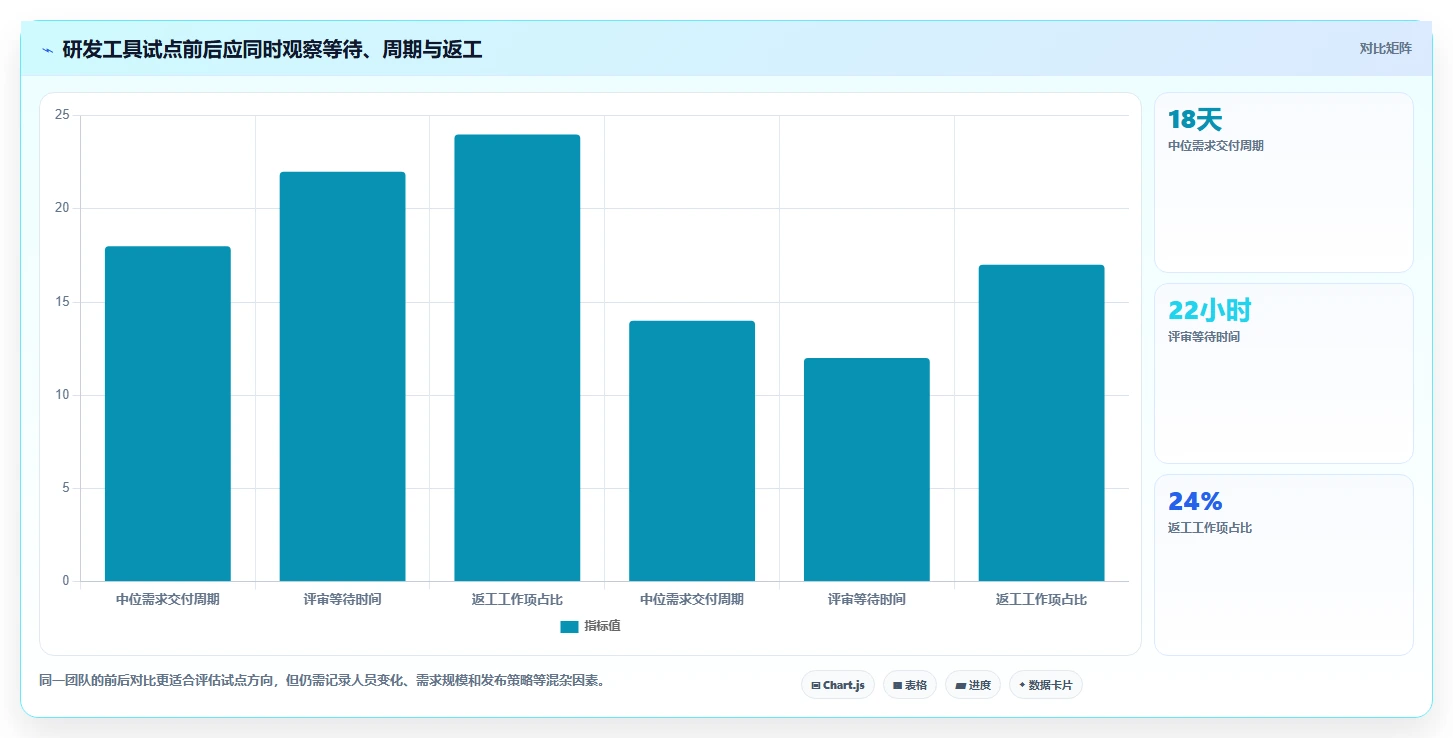The image size is (1453, 738).
Task: Click the chart bar reaching value 18
Action: click(x=168, y=413)
